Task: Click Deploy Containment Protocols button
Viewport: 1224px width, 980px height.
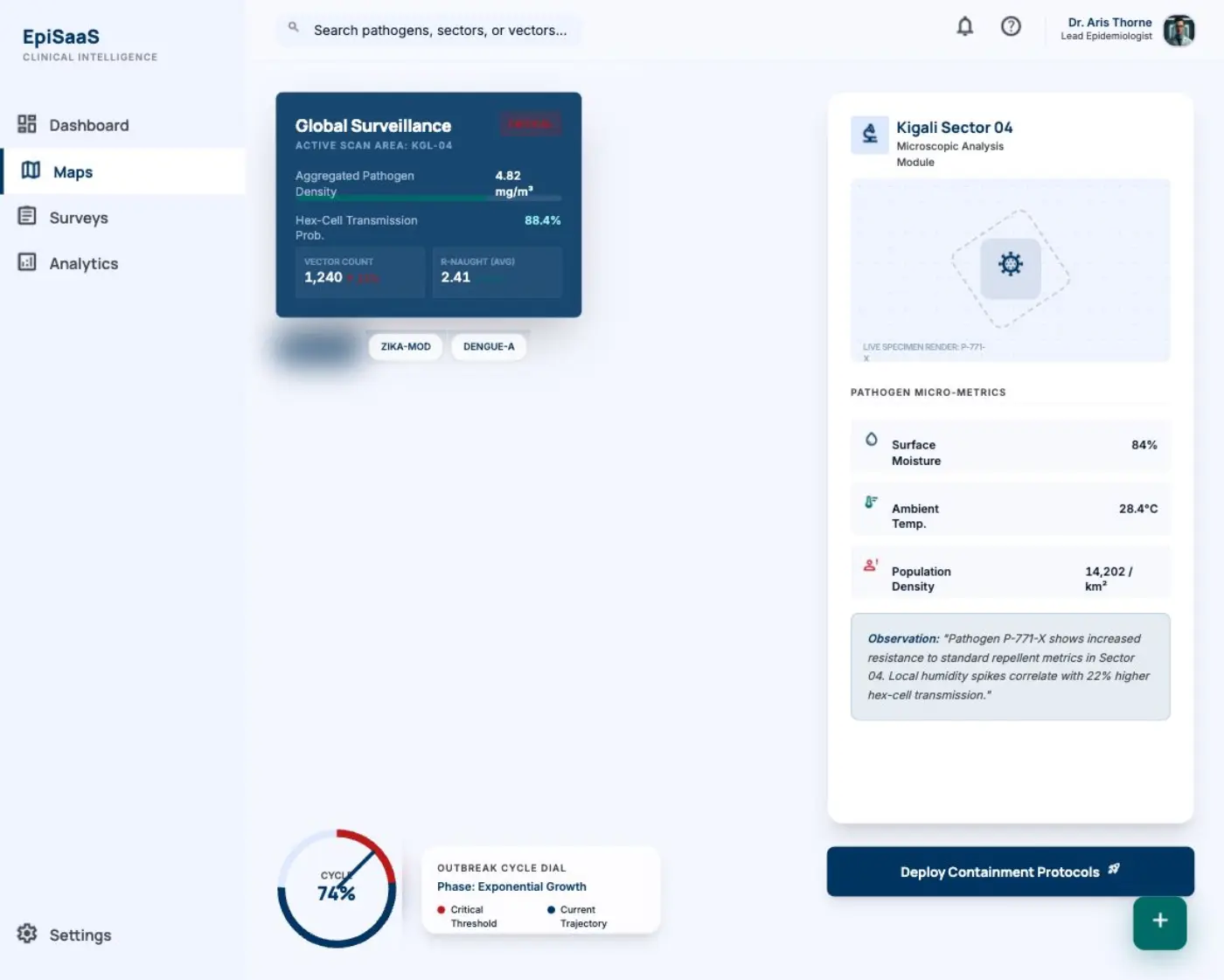Action: click(x=1010, y=872)
